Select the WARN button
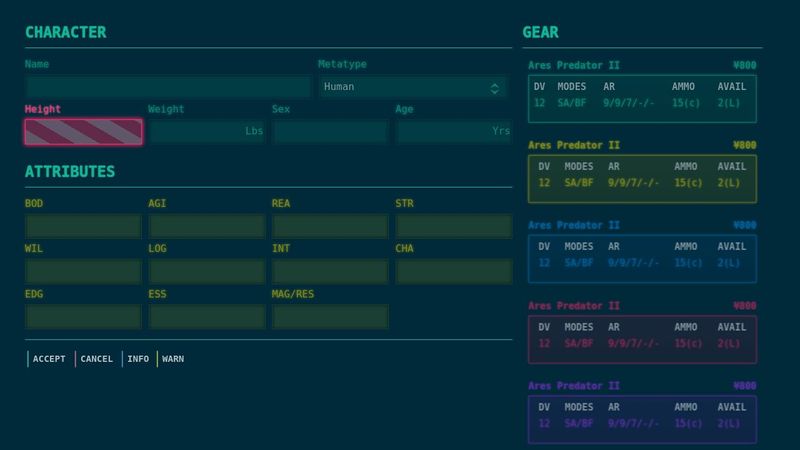Viewport: 800px width, 450px height. (172, 359)
